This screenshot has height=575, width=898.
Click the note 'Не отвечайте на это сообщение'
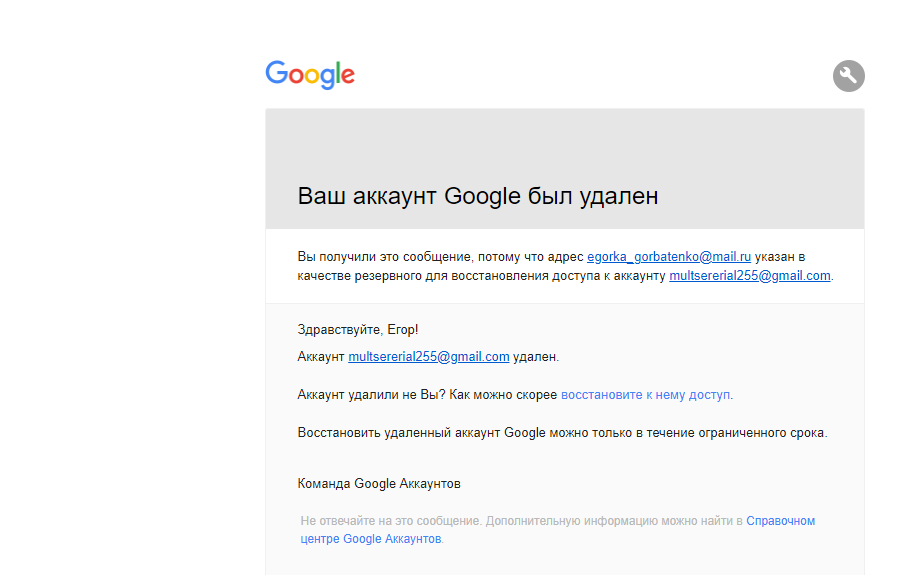click(x=391, y=521)
